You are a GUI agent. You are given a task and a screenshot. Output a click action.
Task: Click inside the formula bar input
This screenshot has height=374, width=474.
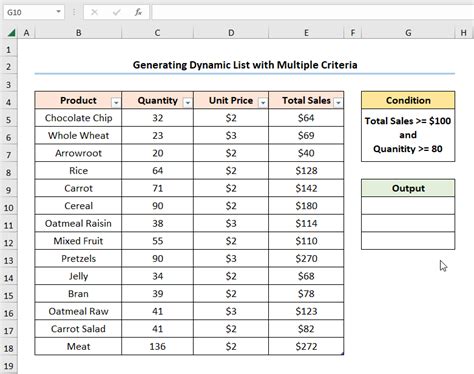[313, 12]
